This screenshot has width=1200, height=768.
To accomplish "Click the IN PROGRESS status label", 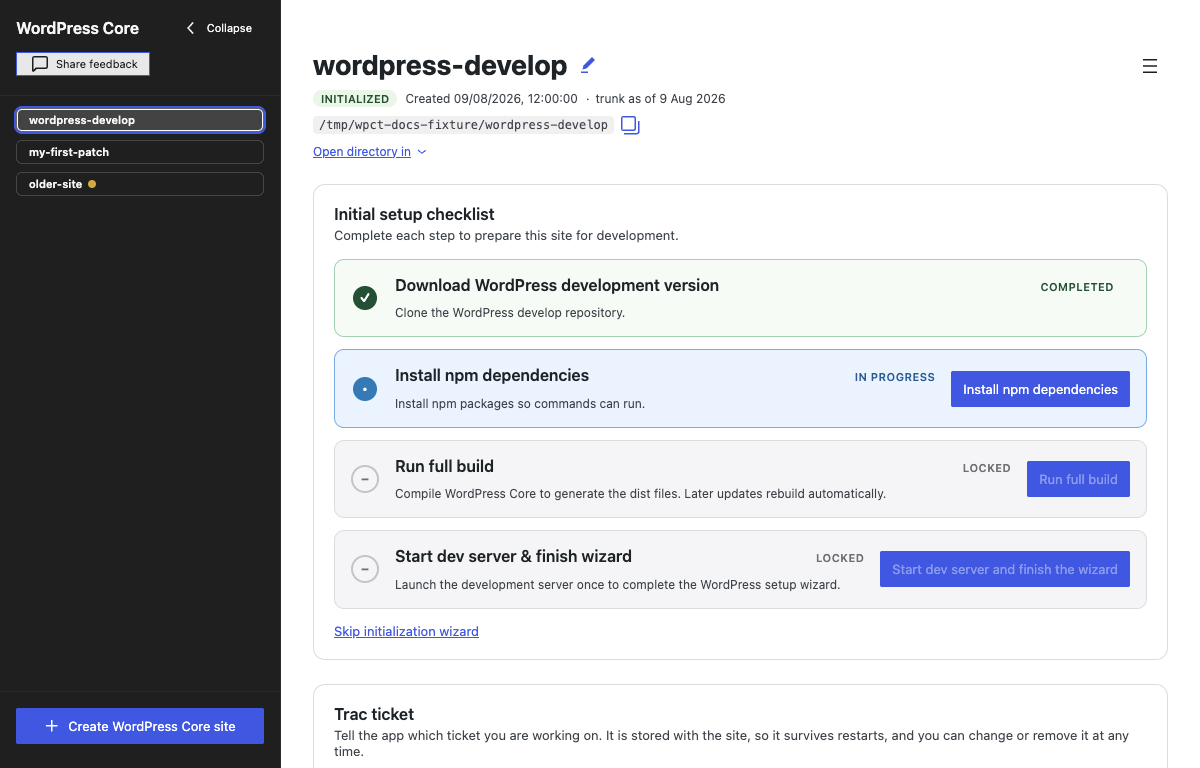I will [x=895, y=378].
